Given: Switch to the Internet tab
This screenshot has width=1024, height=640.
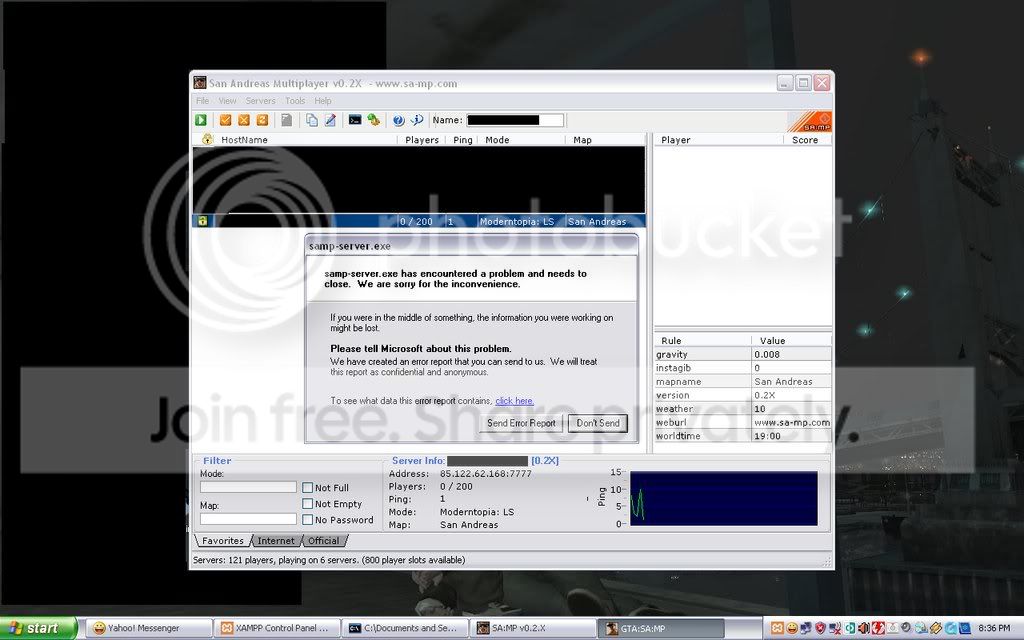Looking at the screenshot, I should pos(276,541).
